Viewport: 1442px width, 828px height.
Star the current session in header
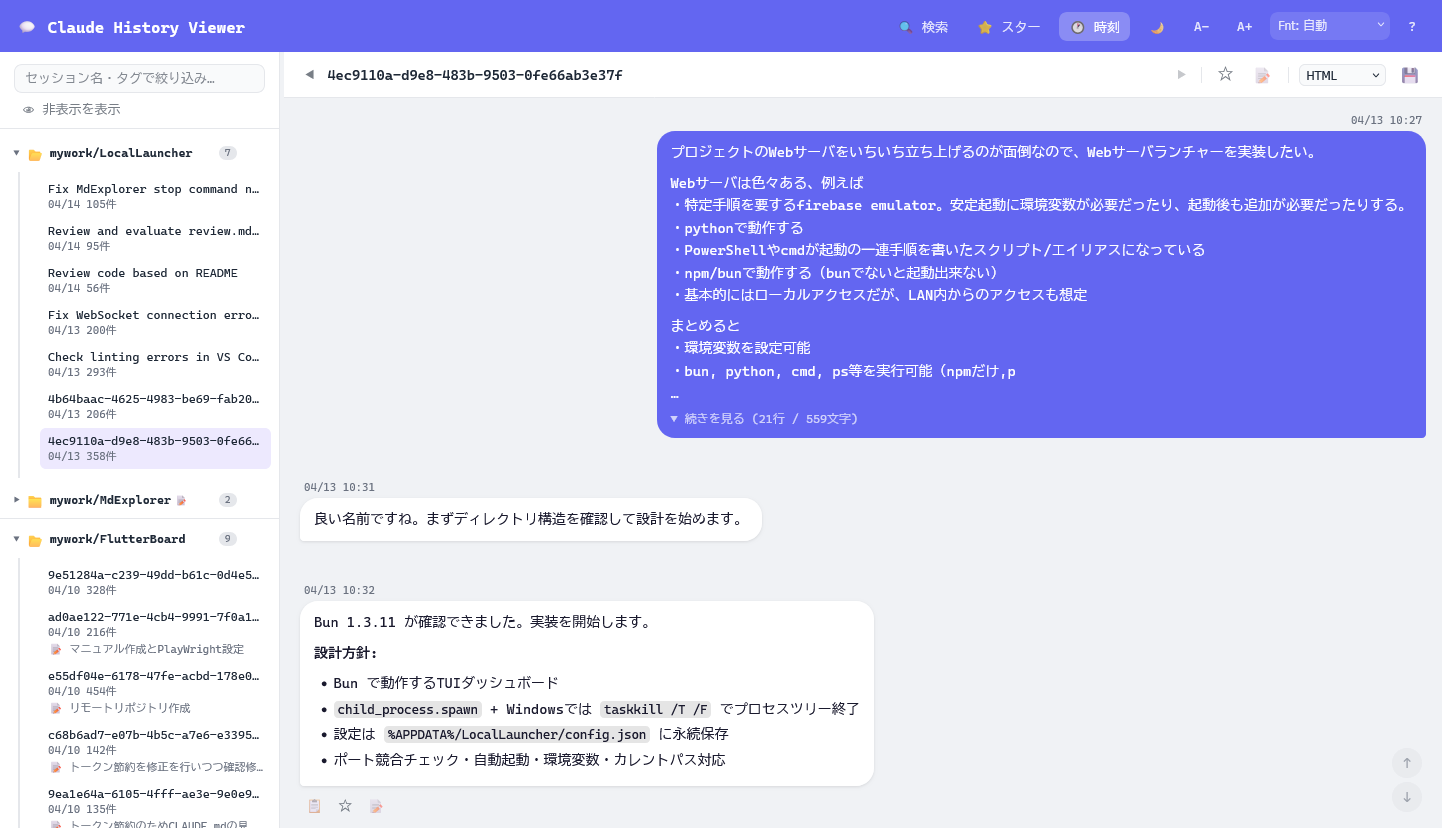pos(1225,75)
